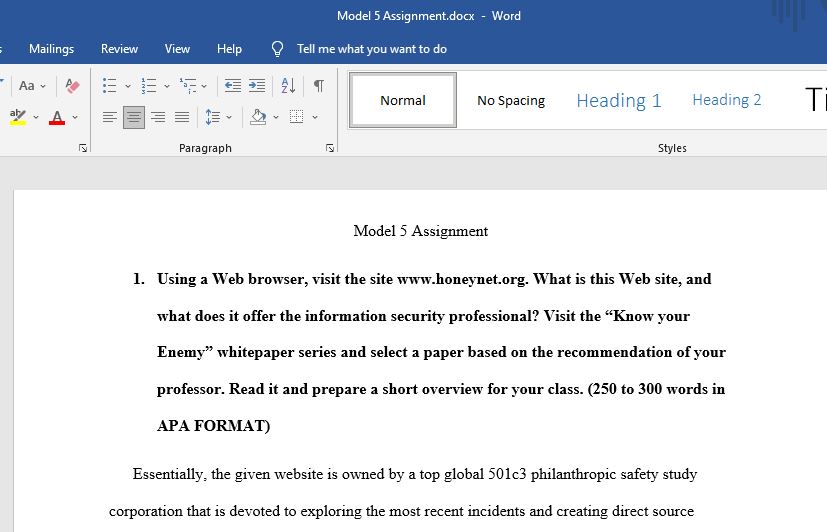Viewport: 827px width, 532px height.
Task: Open Change Case dropdown arrow
Action: 43,86
